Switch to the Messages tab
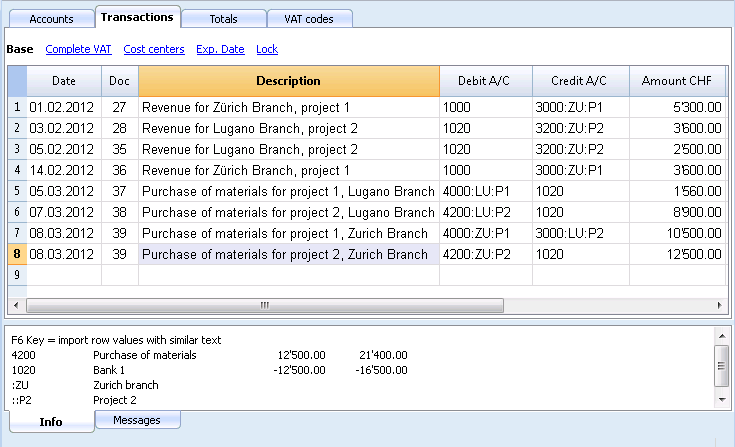This screenshot has height=447, width=735. tap(137, 420)
